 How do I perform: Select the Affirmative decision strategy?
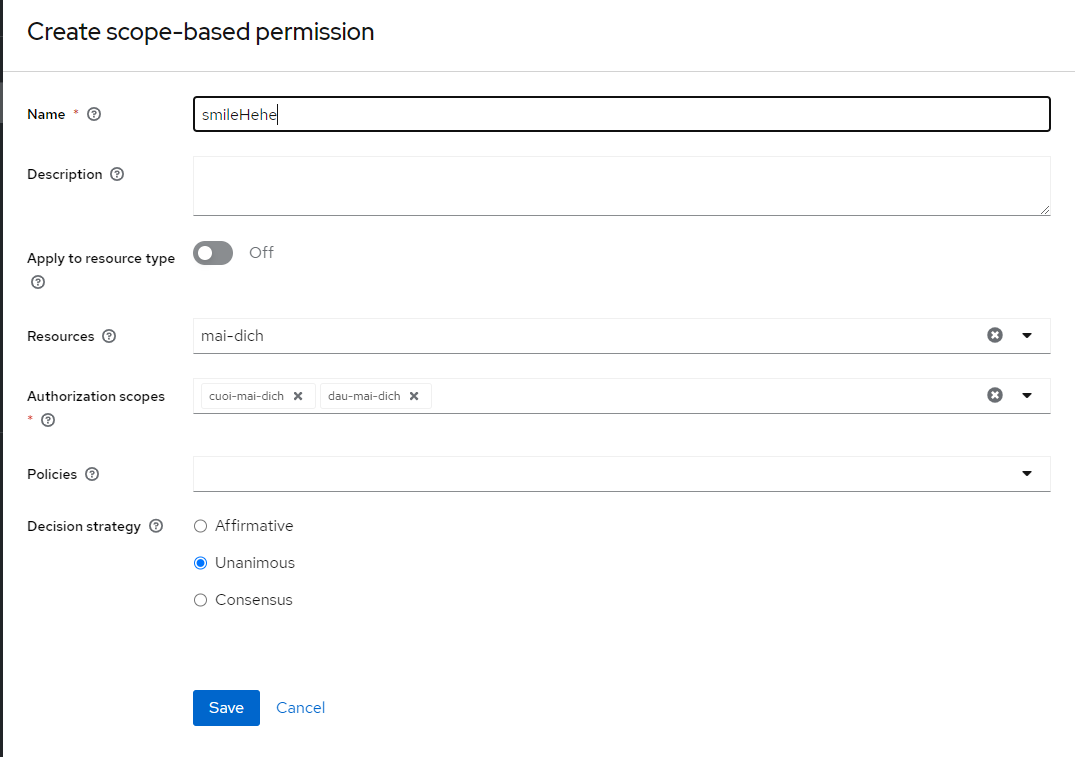click(201, 526)
